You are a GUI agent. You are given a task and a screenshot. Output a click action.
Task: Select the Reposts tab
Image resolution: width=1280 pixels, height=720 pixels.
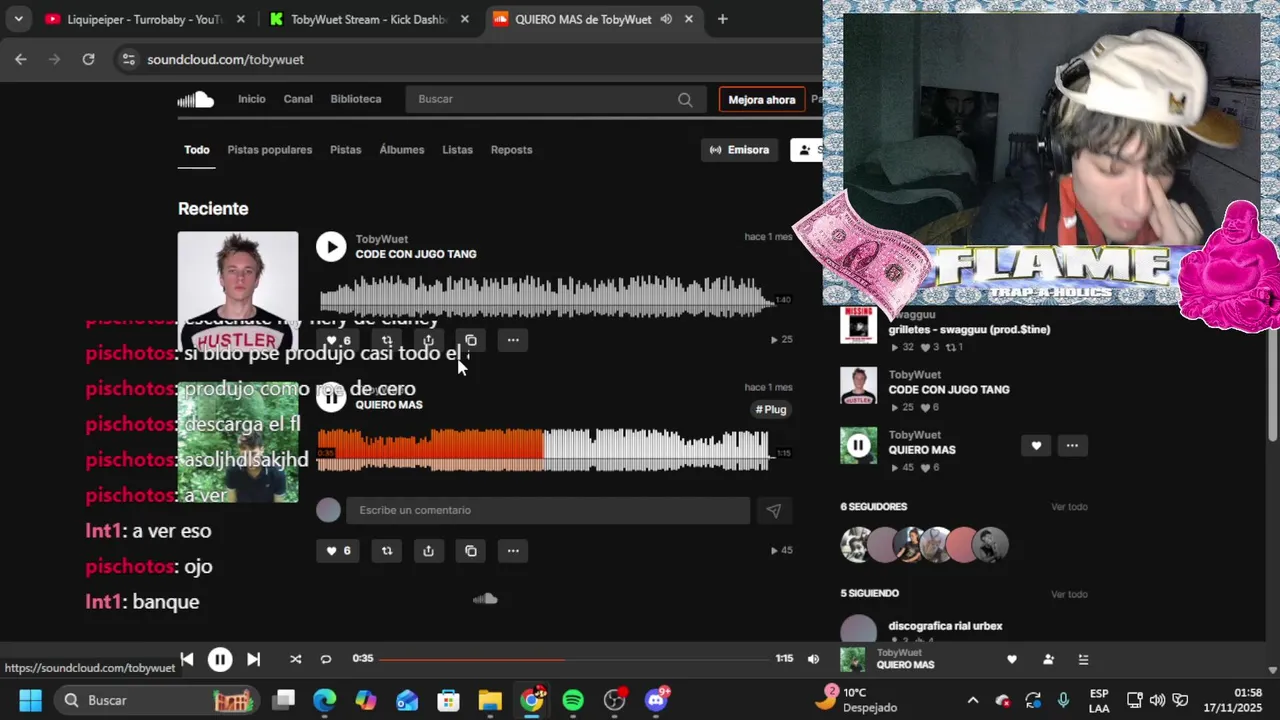point(511,150)
